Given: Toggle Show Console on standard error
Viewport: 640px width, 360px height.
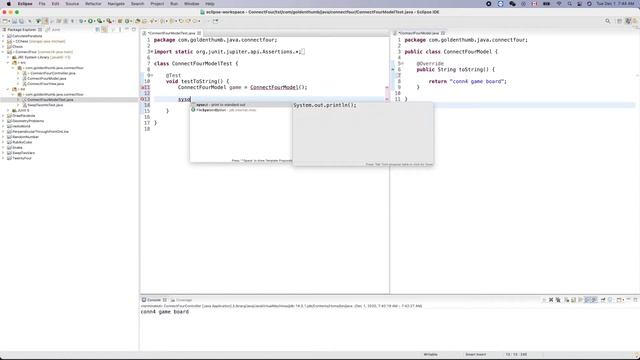Looking at the screenshot, I should [594, 300].
